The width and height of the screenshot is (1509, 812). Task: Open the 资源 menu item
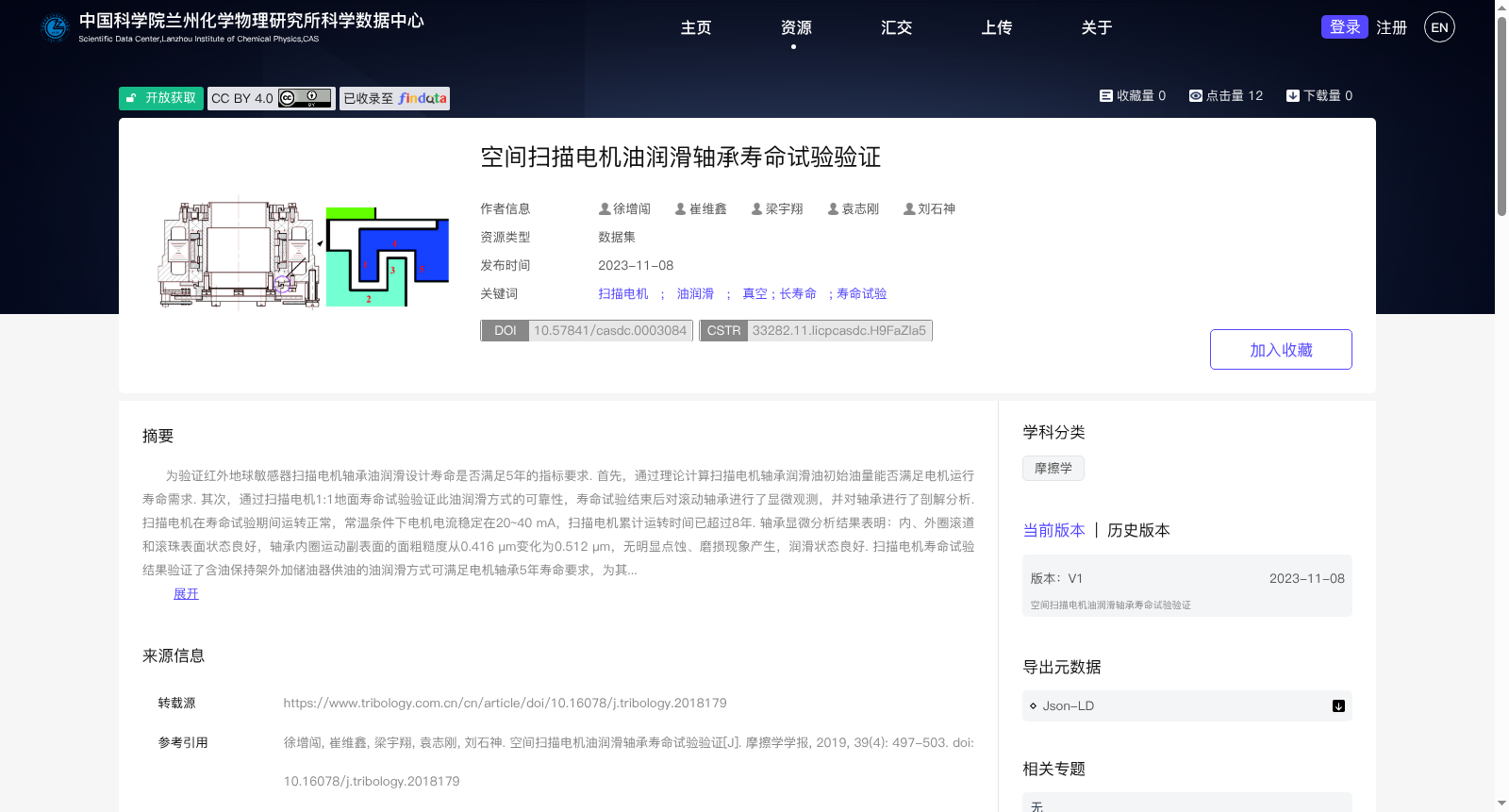[x=796, y=28]
